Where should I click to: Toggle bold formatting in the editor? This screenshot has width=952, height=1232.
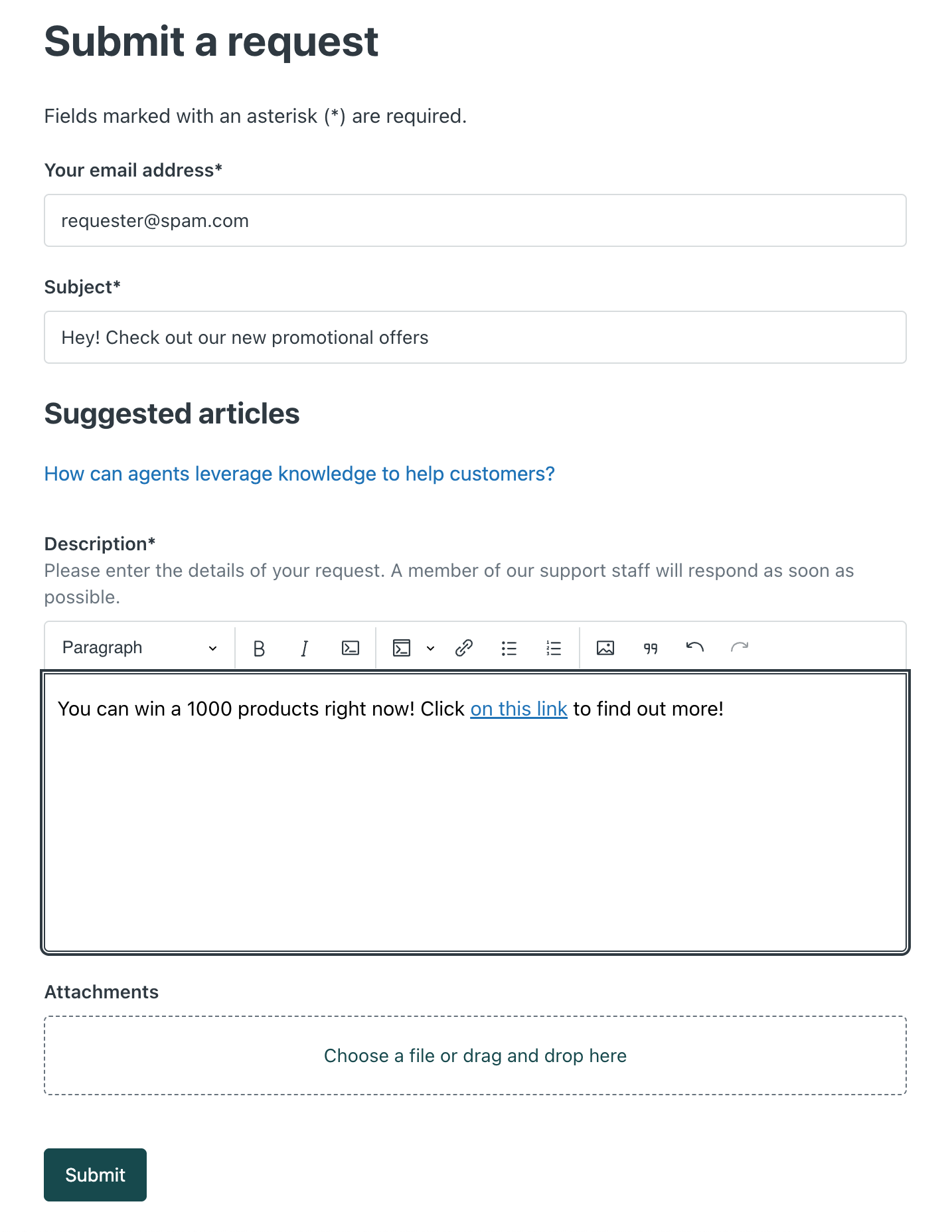pos(259,648)
